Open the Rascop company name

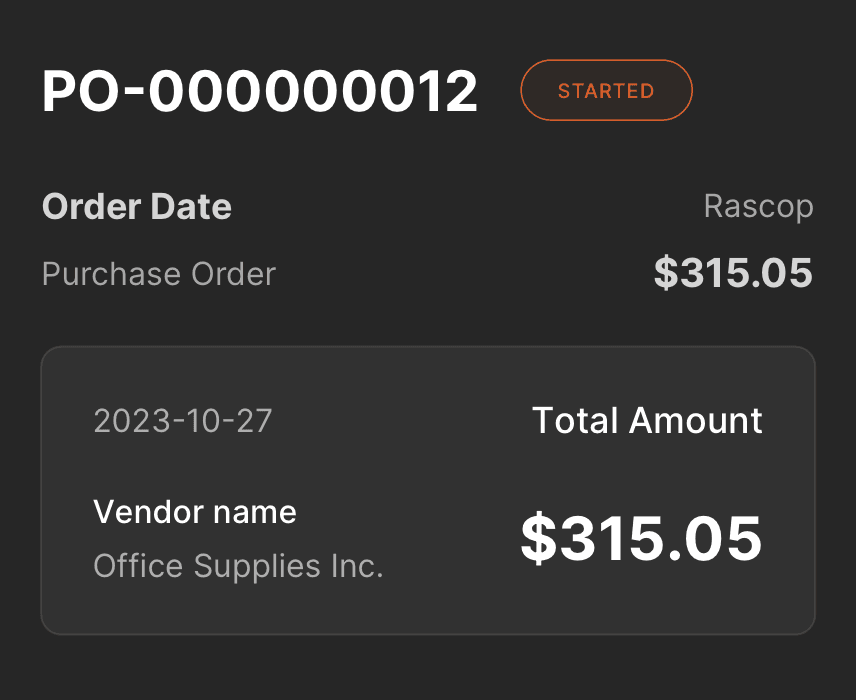[x=758, y=207]
